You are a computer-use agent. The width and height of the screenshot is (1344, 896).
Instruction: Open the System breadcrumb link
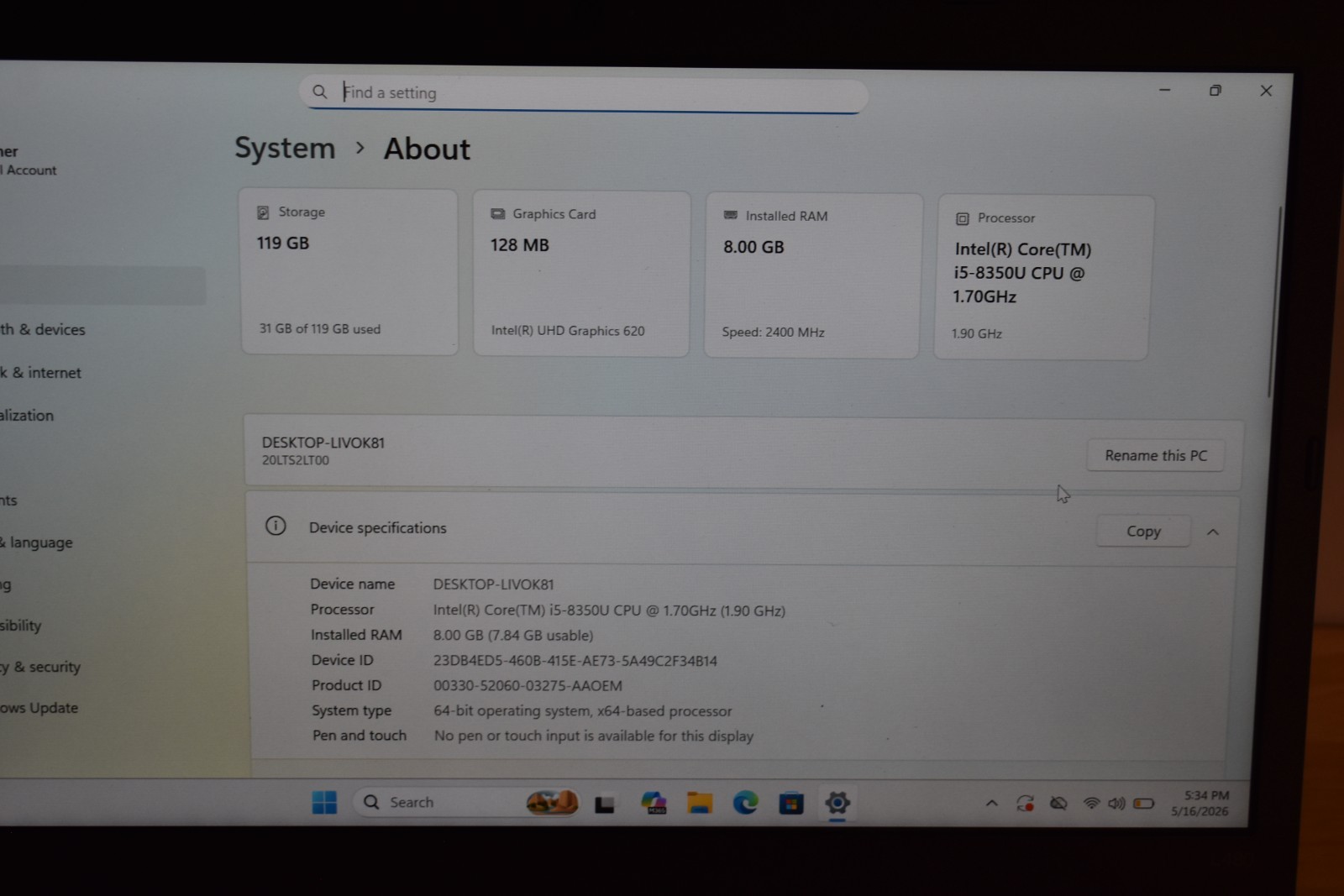[285, 148]
